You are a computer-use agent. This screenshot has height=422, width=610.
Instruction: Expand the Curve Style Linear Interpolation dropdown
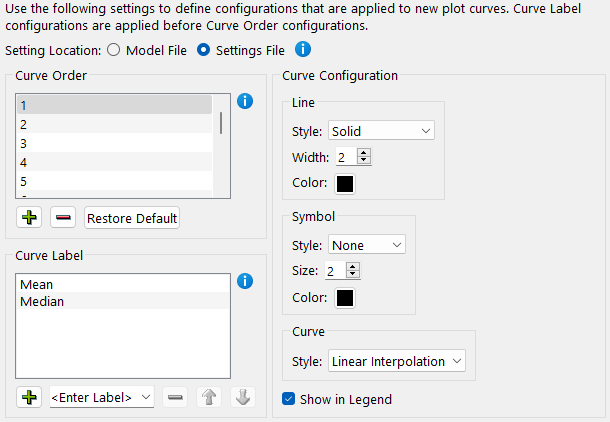click(396, 359)
